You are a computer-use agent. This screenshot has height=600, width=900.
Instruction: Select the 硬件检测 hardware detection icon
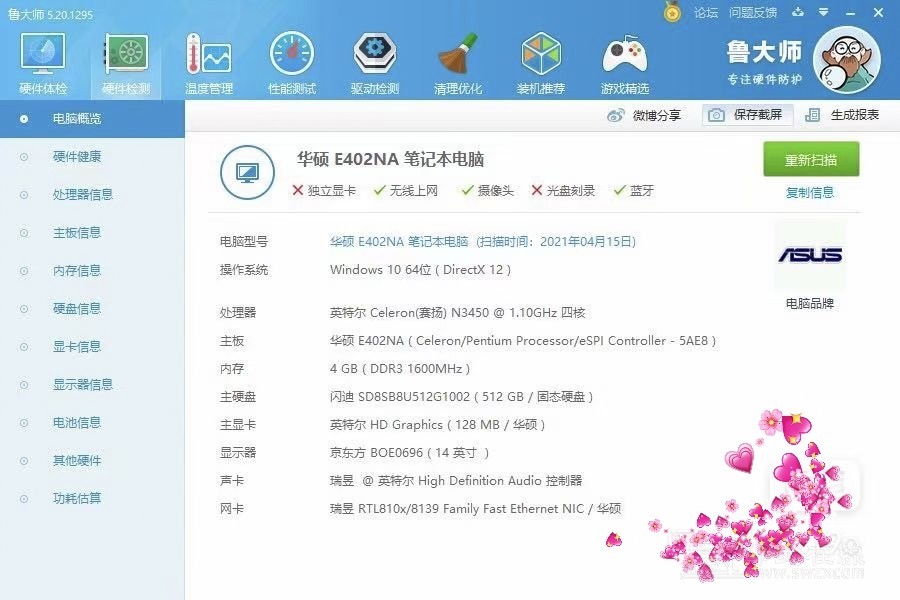(x=126, y=62)
